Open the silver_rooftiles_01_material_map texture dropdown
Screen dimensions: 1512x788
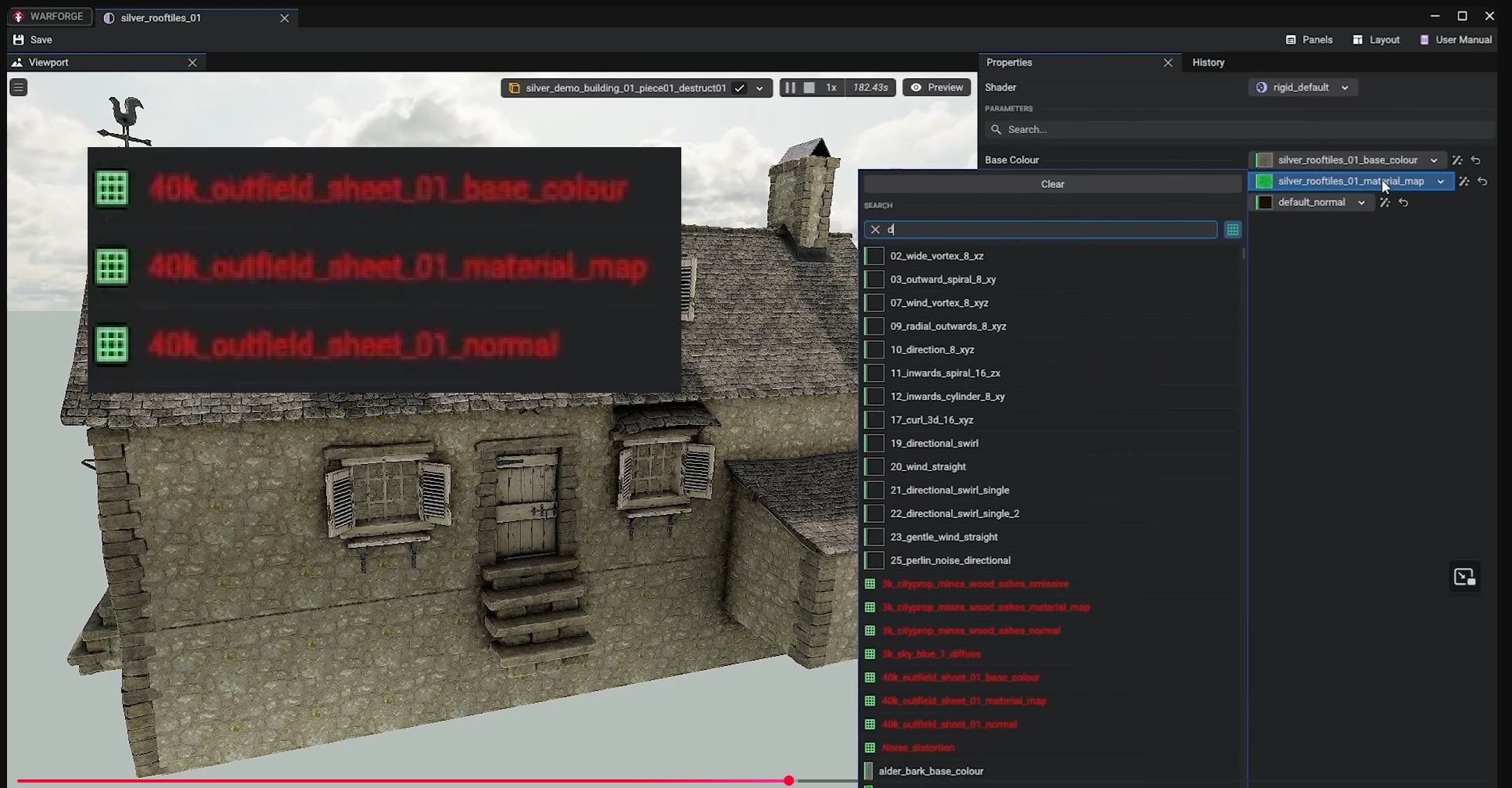pyautogui.click(x=1351, y=182)
